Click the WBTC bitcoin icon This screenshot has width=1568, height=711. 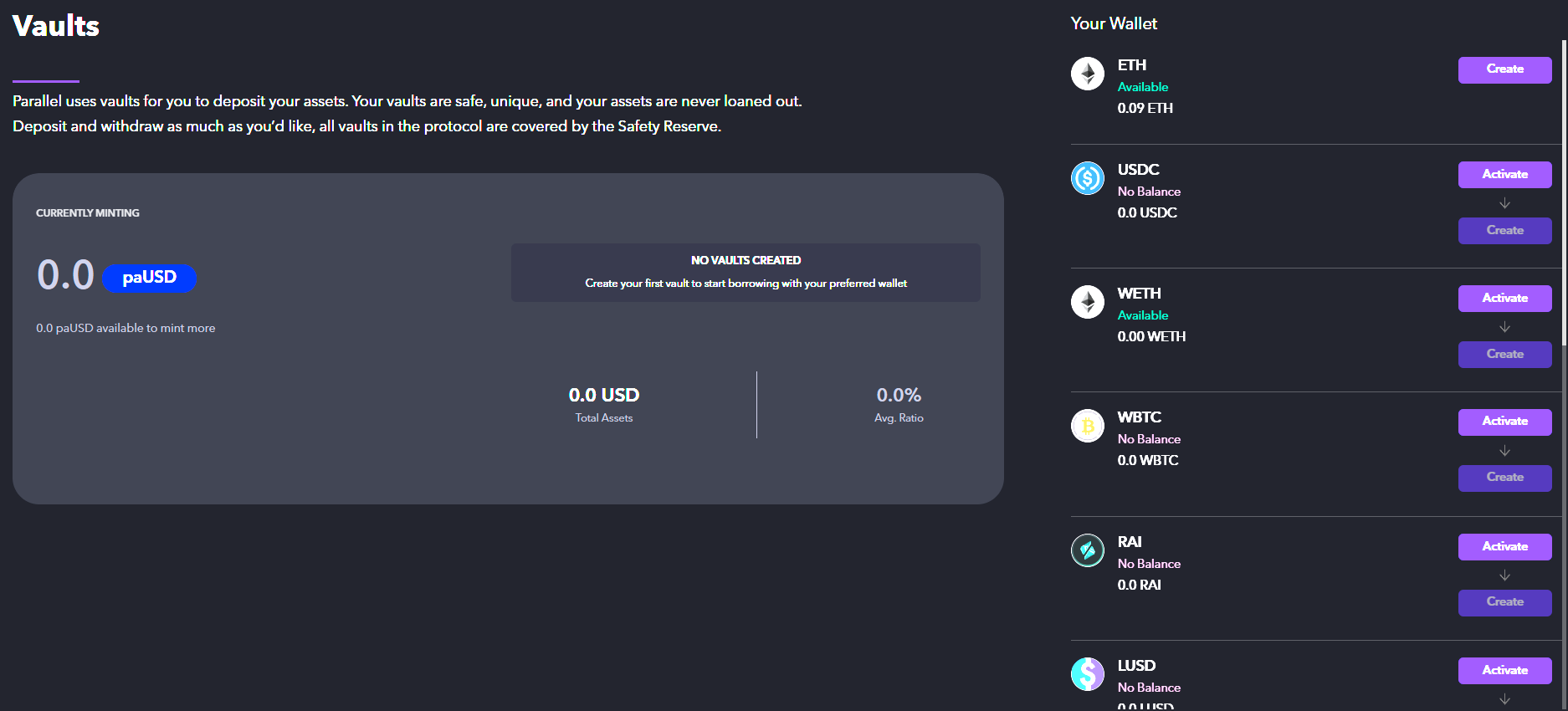1087,426
